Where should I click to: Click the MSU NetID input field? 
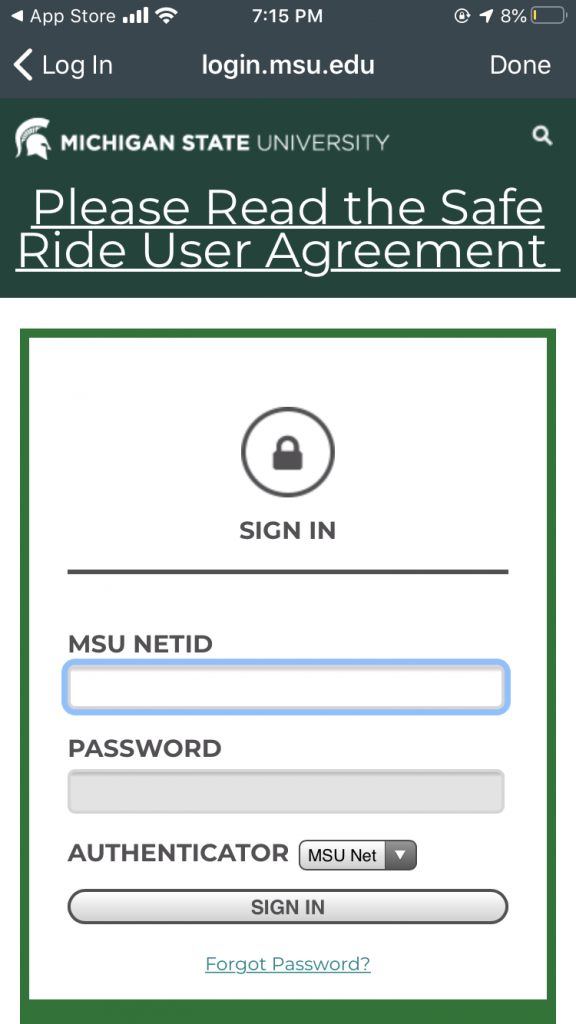click(287, 687)
